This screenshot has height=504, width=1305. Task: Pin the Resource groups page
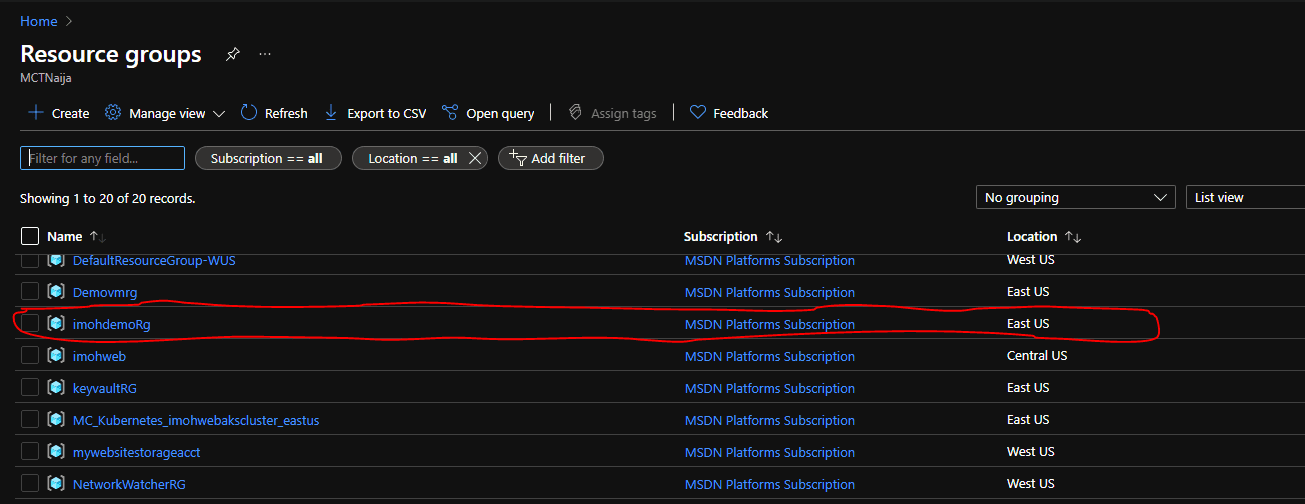pyautogui.click(x=232, y=54)
